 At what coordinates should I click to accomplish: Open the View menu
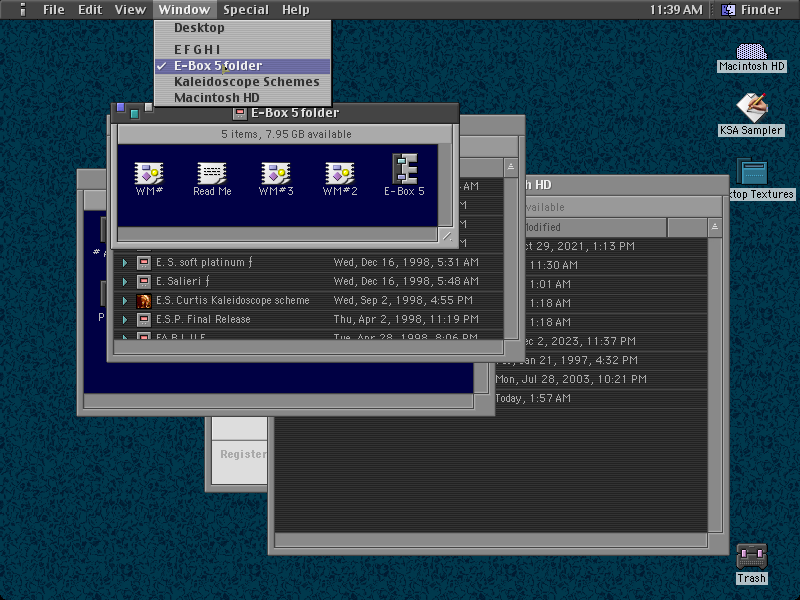[x=130, y=9]
